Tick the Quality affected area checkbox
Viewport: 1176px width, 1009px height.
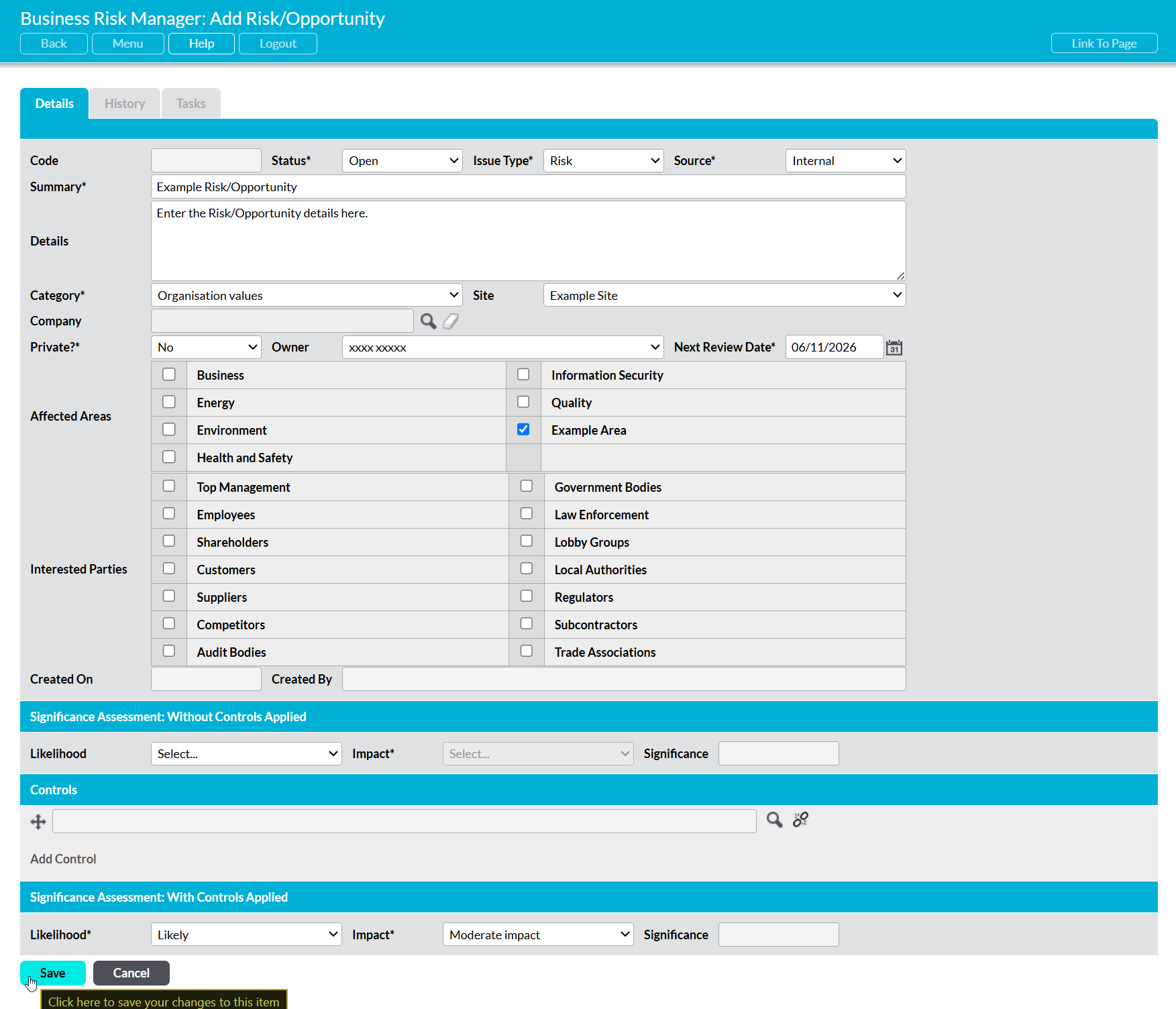[x=523, y=402]
